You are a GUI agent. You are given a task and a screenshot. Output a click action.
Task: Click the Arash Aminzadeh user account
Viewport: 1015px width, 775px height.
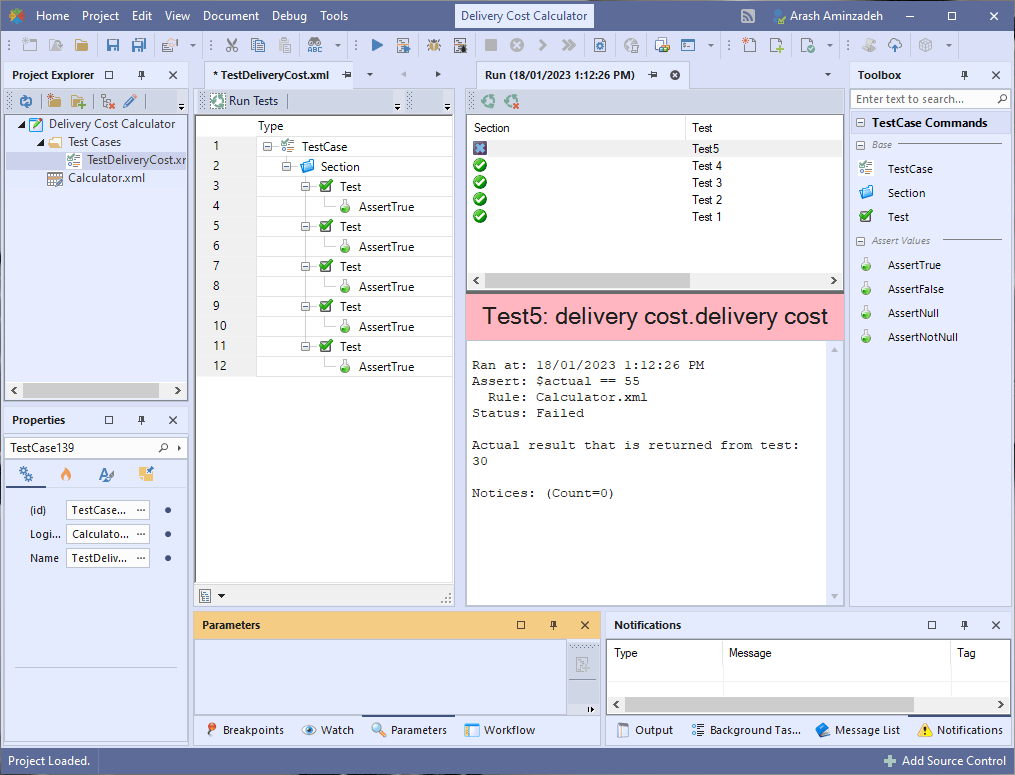pos(828,16)
